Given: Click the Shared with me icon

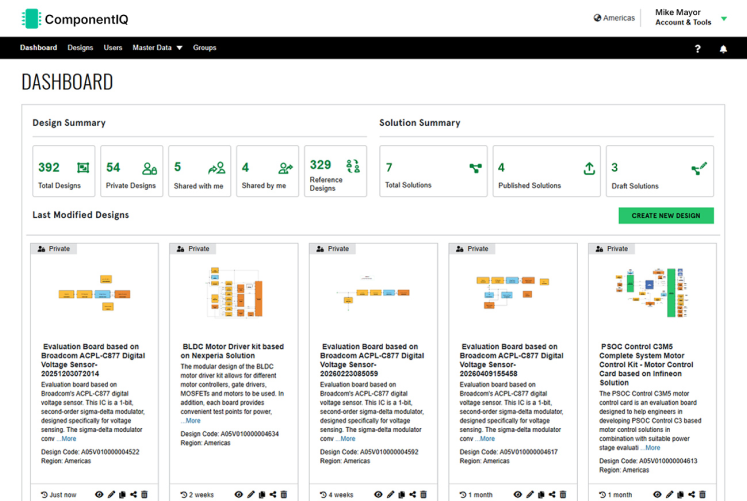Looking at the screenshot, I should point(217,168).
